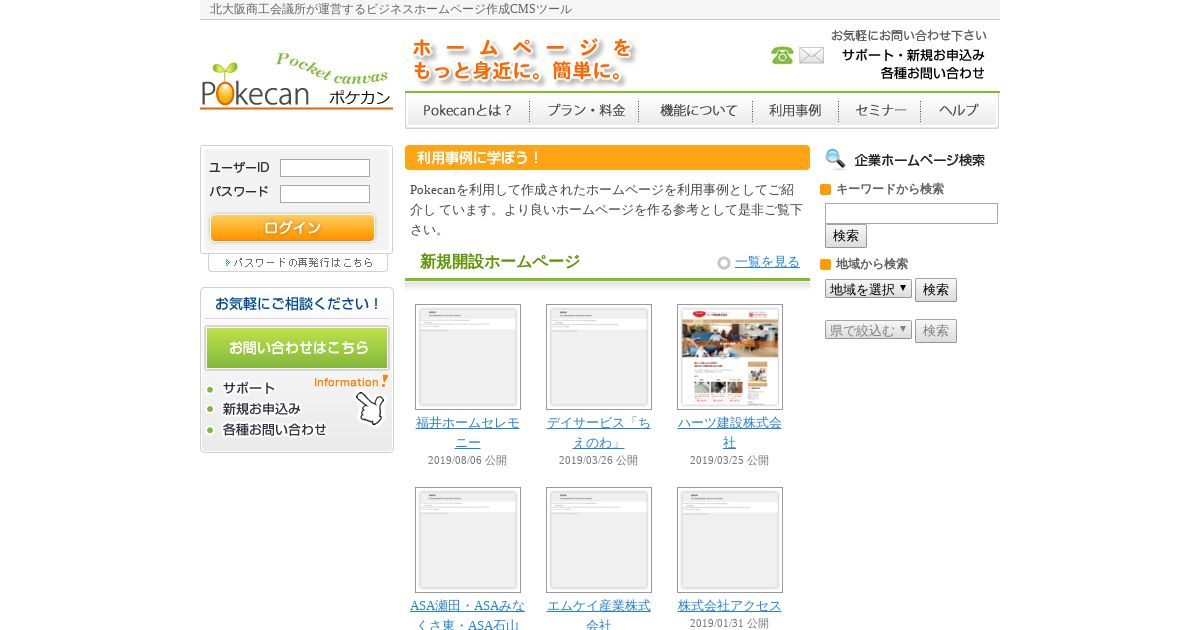Click 各種お問い合わせ in the sidebar list
The image size is (1200, 630).
[x=274, y=429]
